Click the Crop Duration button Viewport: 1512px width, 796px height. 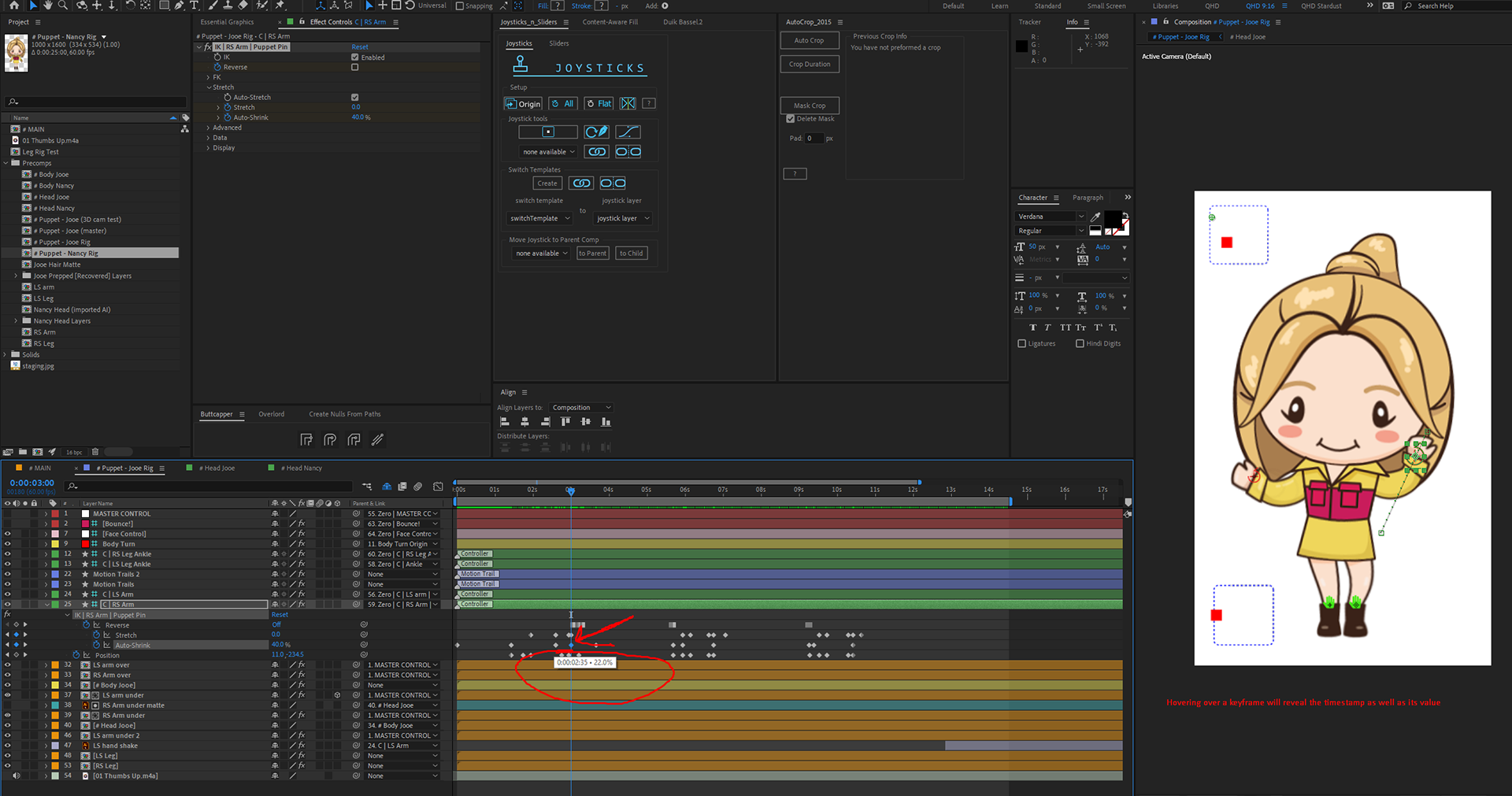point(810,65)
